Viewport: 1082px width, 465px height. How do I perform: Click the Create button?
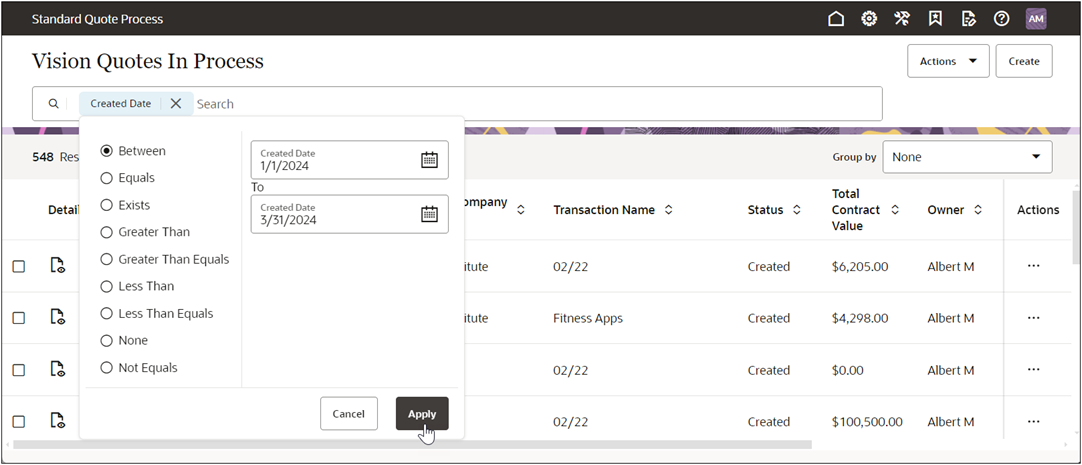click(x=1023, y=61)
